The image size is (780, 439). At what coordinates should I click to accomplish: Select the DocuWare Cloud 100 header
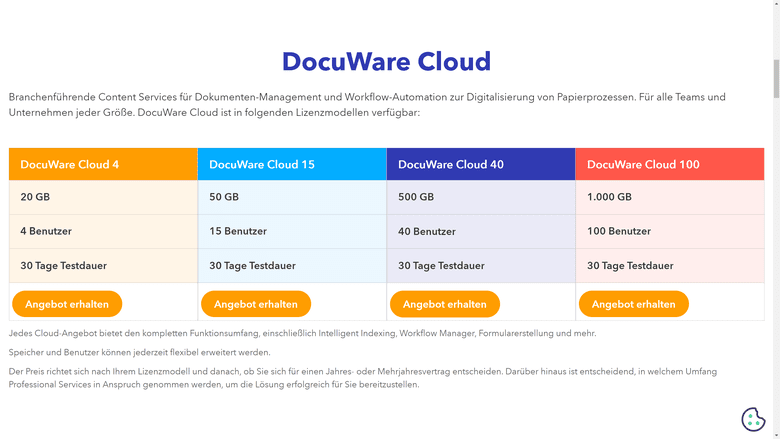point(670,164)
